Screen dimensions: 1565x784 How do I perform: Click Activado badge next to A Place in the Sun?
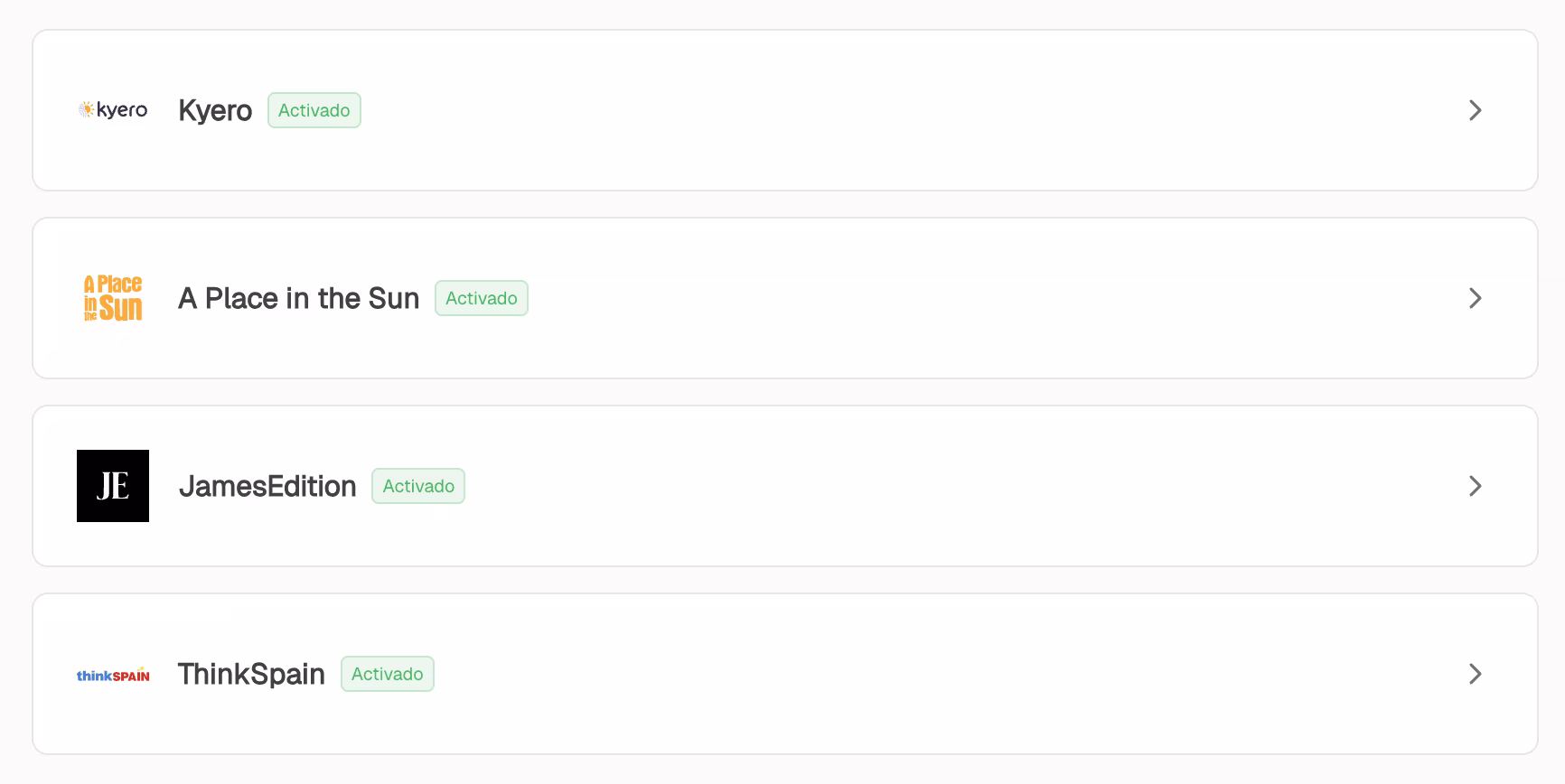click(482, 298)
